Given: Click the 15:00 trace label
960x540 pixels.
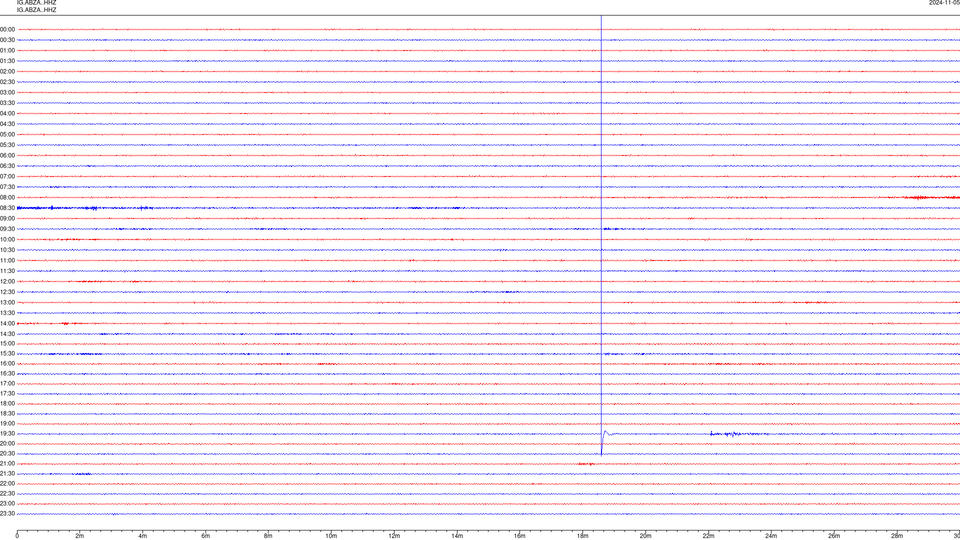Looking at the screenshot, I should (x=7, y=343).
